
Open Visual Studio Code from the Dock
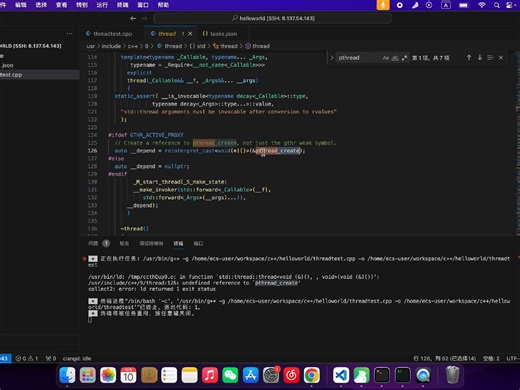341,375
